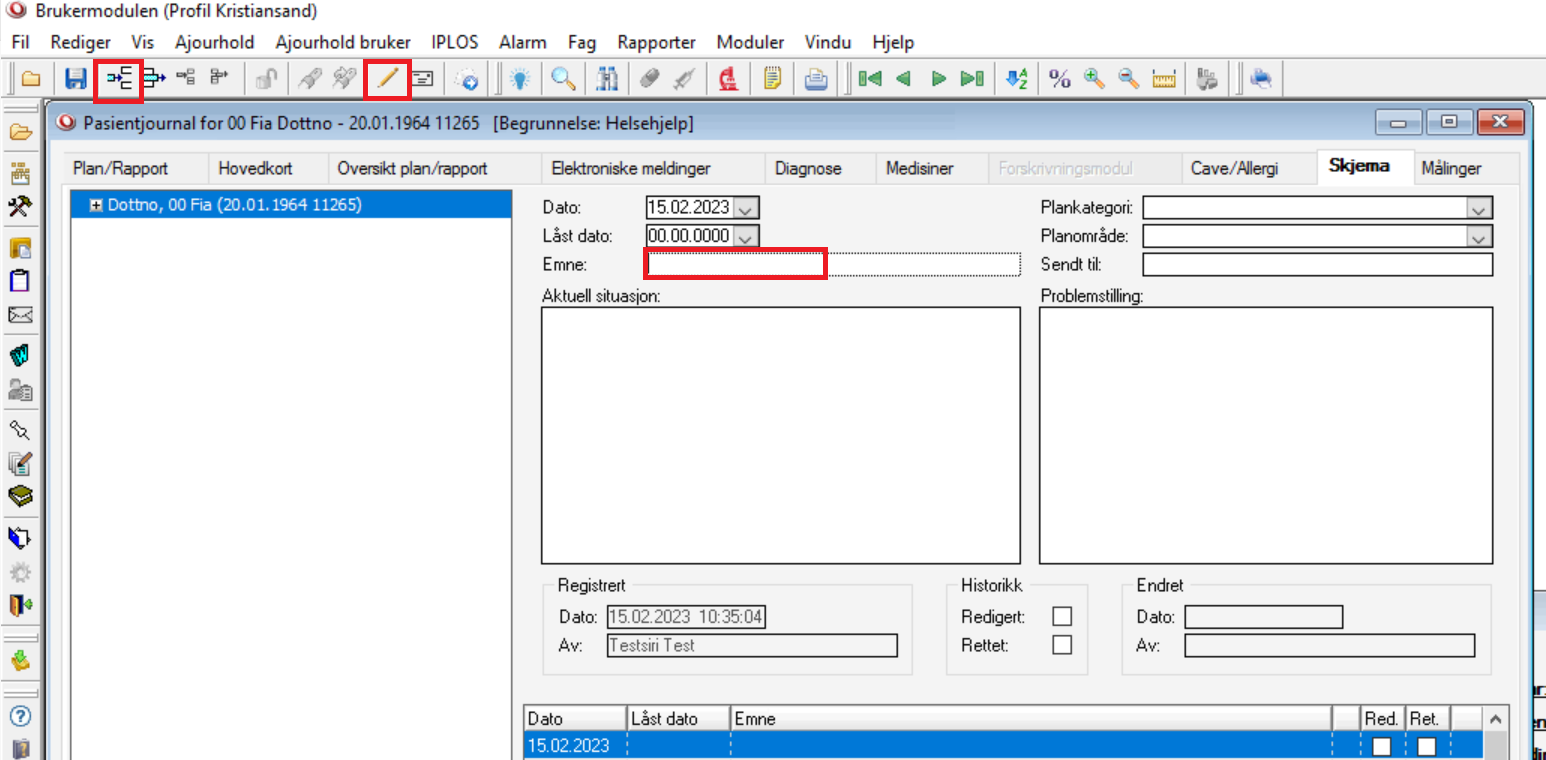Click in the Aktuell situasjon text area
The height and width of the screenshot is (760, 1546).
pos(781,436)
